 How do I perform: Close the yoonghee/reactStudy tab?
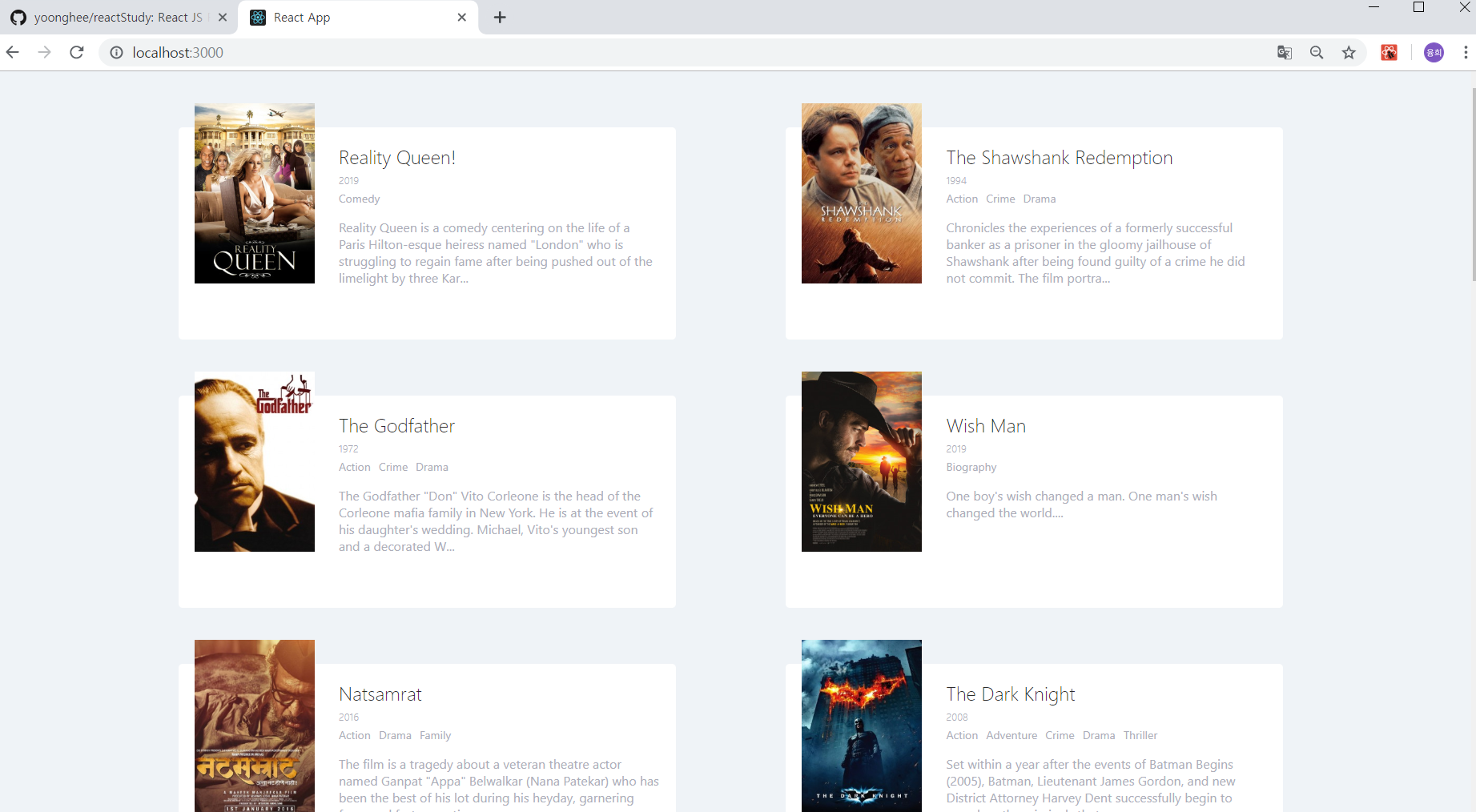223,17
